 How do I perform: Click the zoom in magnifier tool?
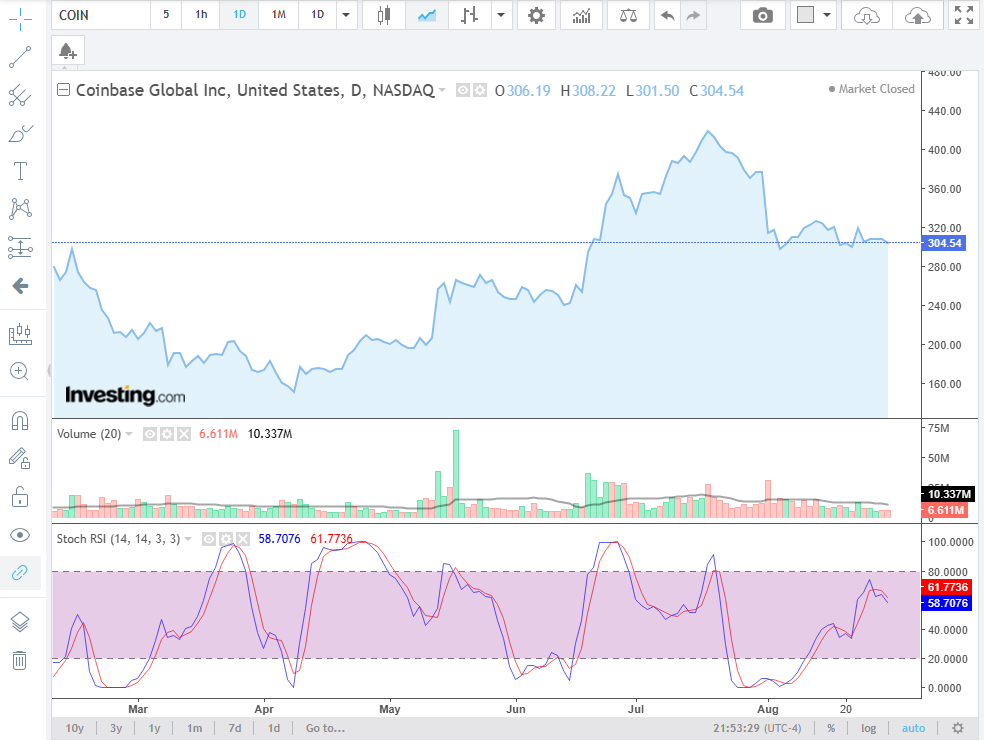(x=20, y=371)
